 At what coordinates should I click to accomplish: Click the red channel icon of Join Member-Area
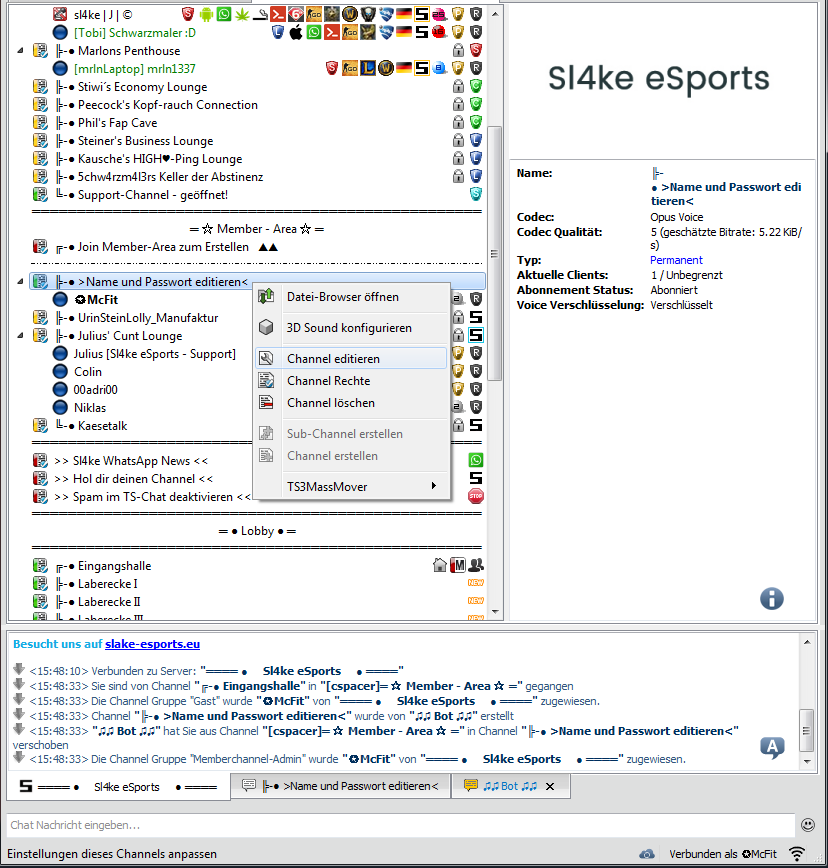coord(40,247)
